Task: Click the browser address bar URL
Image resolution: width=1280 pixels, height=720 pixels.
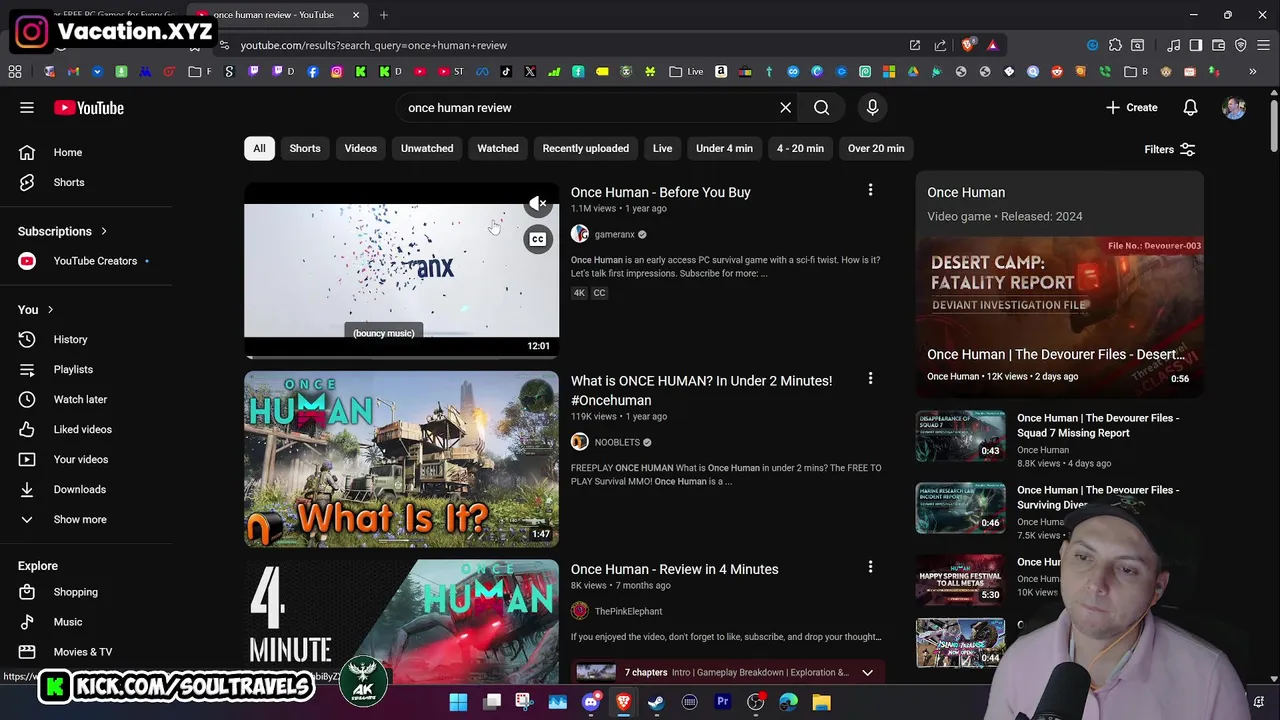Action: pos(373,45)
